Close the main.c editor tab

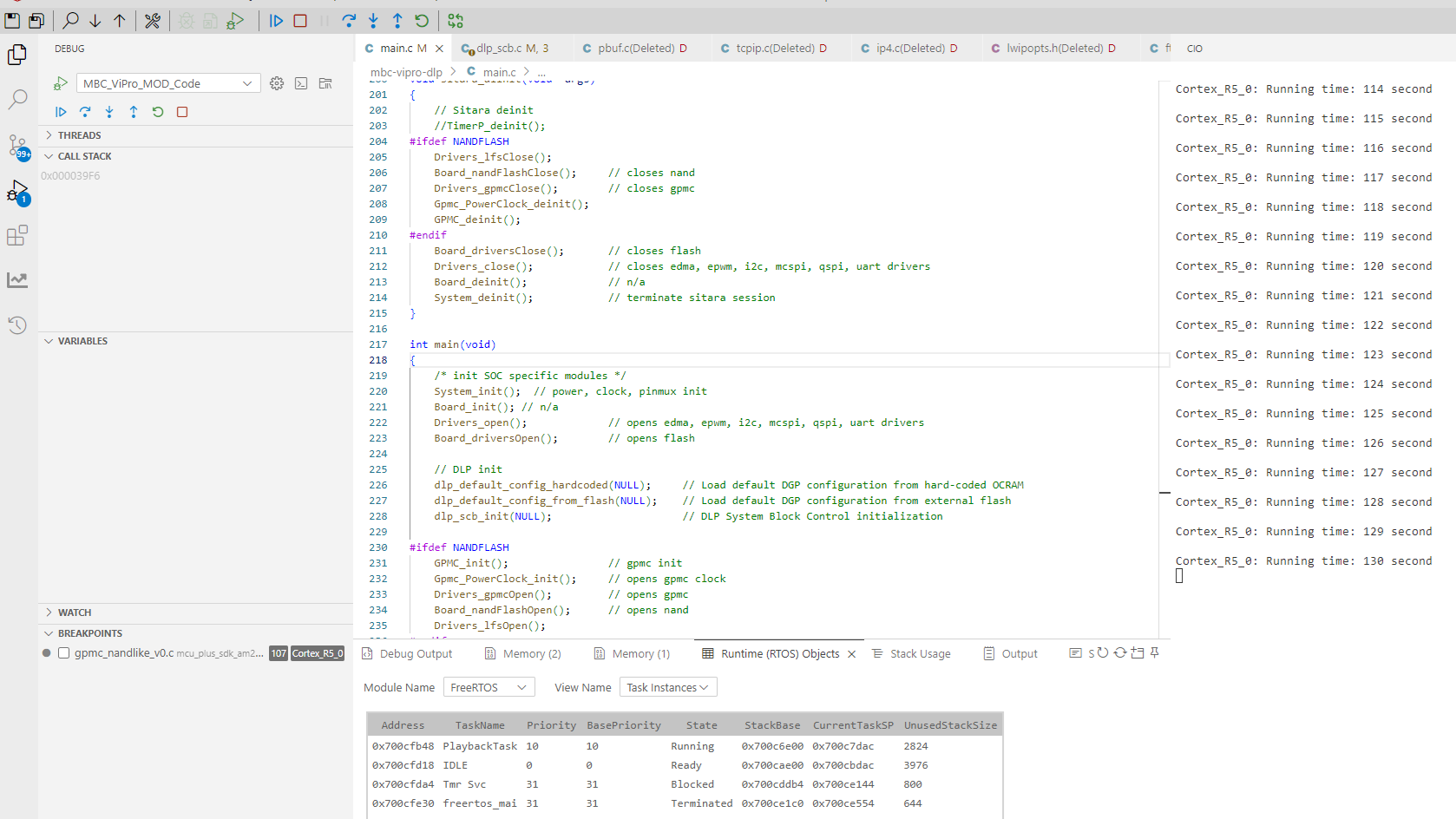coord(439,49)
